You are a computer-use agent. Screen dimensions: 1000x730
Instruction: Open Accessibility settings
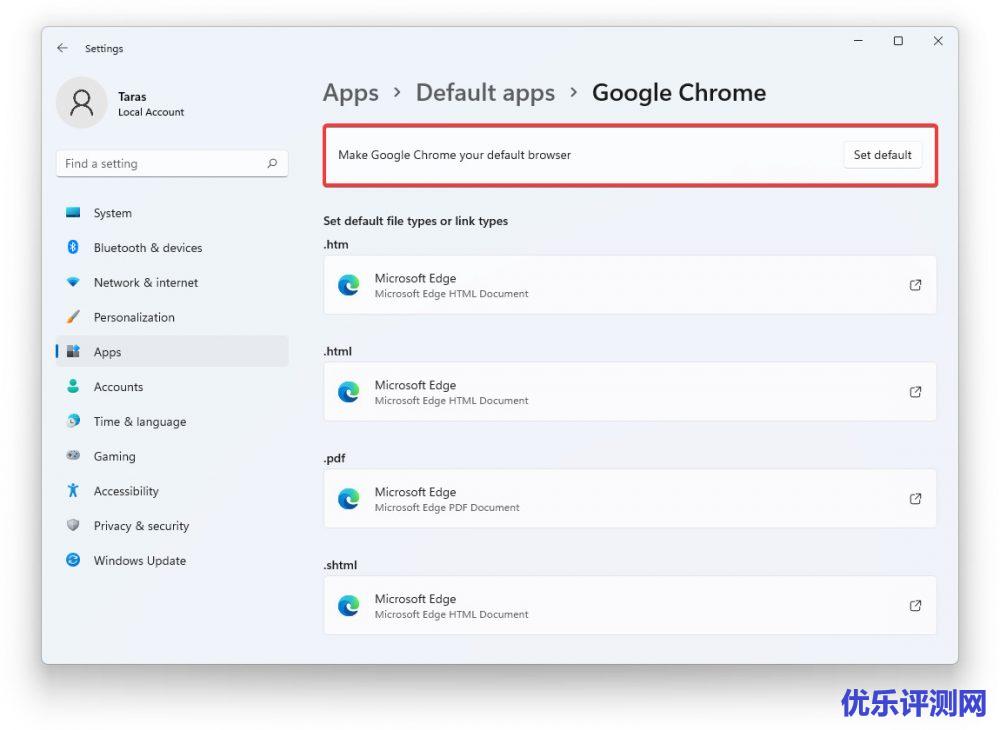coord(172,491)
